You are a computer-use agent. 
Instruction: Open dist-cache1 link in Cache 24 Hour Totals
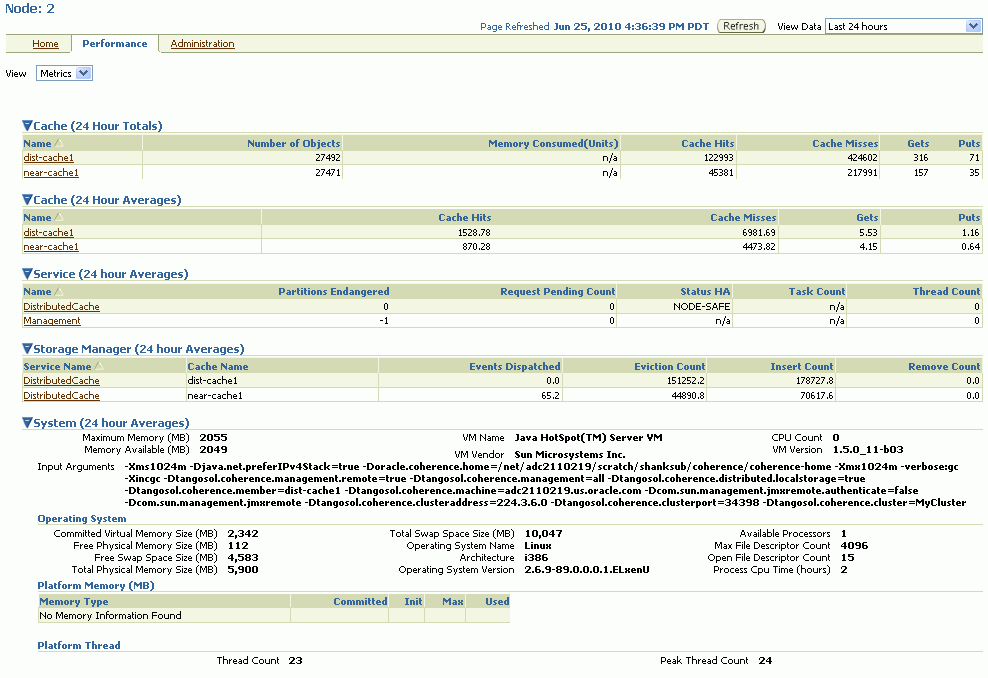click(x=49, y=158)
